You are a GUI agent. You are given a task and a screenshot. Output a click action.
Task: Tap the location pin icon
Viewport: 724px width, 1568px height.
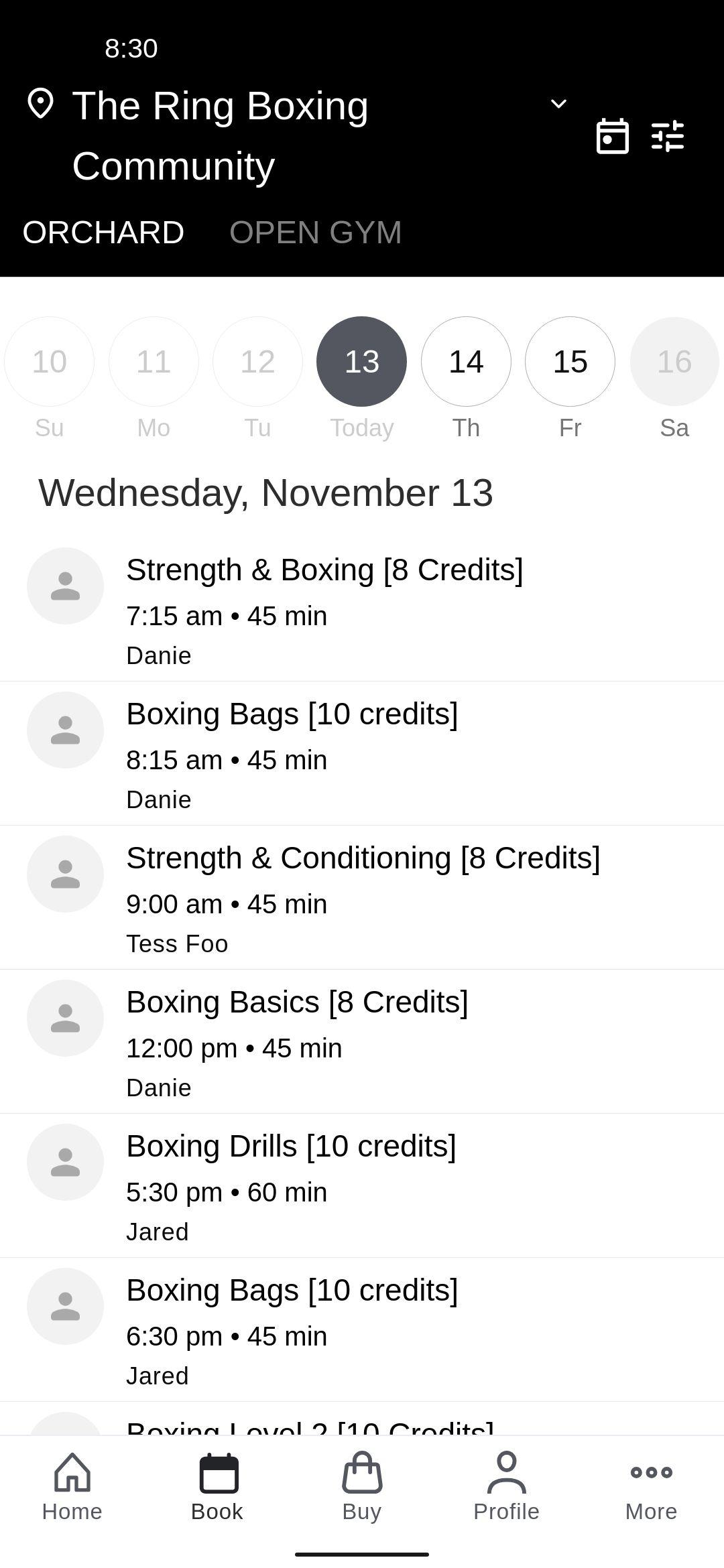coord(40,104)
